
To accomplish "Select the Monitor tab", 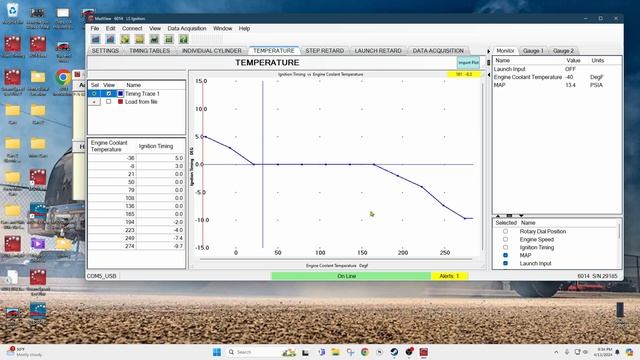I will click(505, 51).
